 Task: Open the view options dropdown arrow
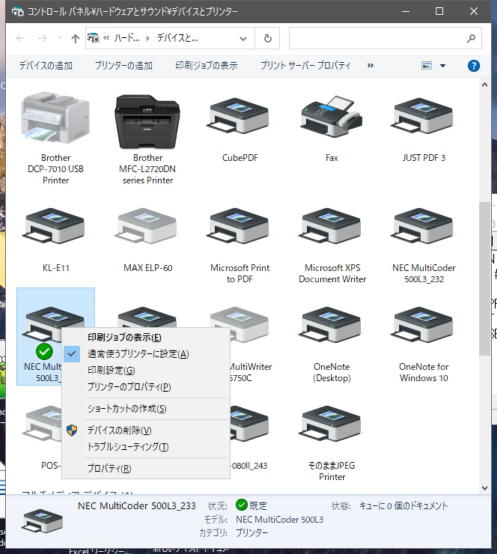(443, 66)
